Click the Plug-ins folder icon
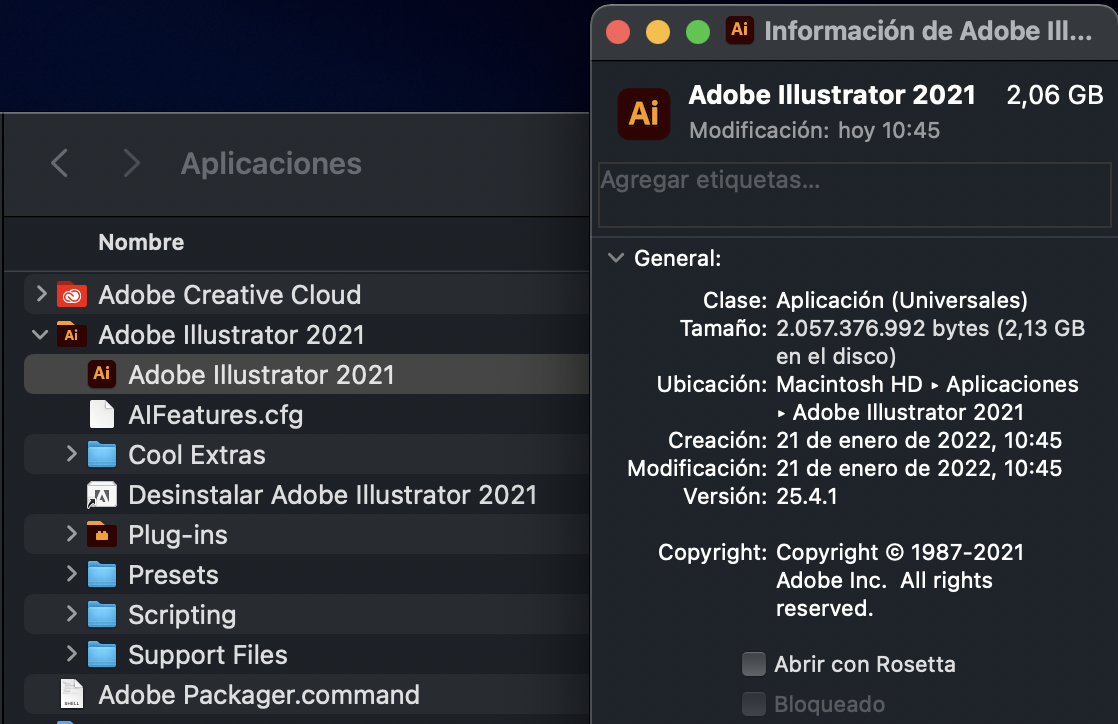1118x724 pixels. pyautogui.click(x=101, y=534)
